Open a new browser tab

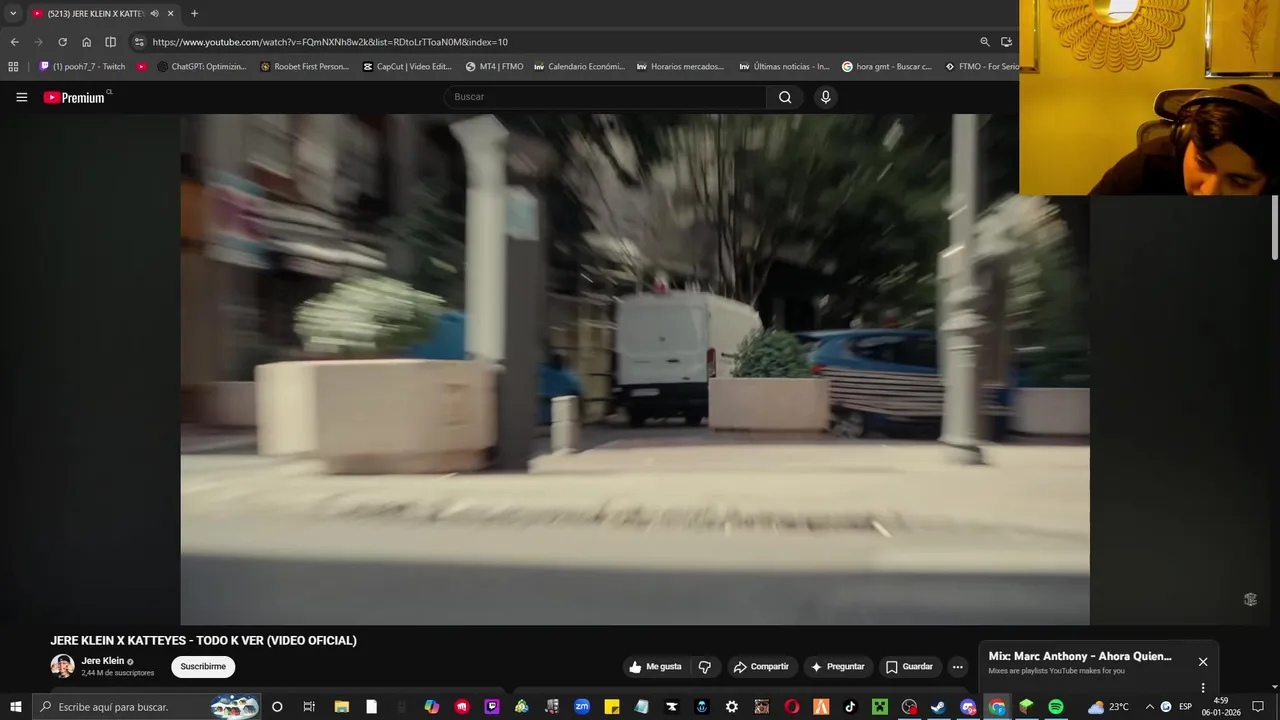click(194, 14)
